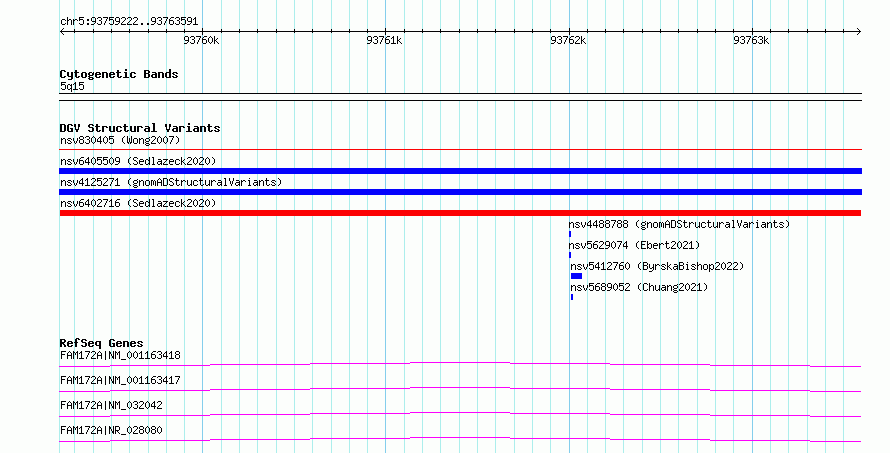Click the 93763k ruler tick label
Screen dimensions: 890x453
point(751,40)
